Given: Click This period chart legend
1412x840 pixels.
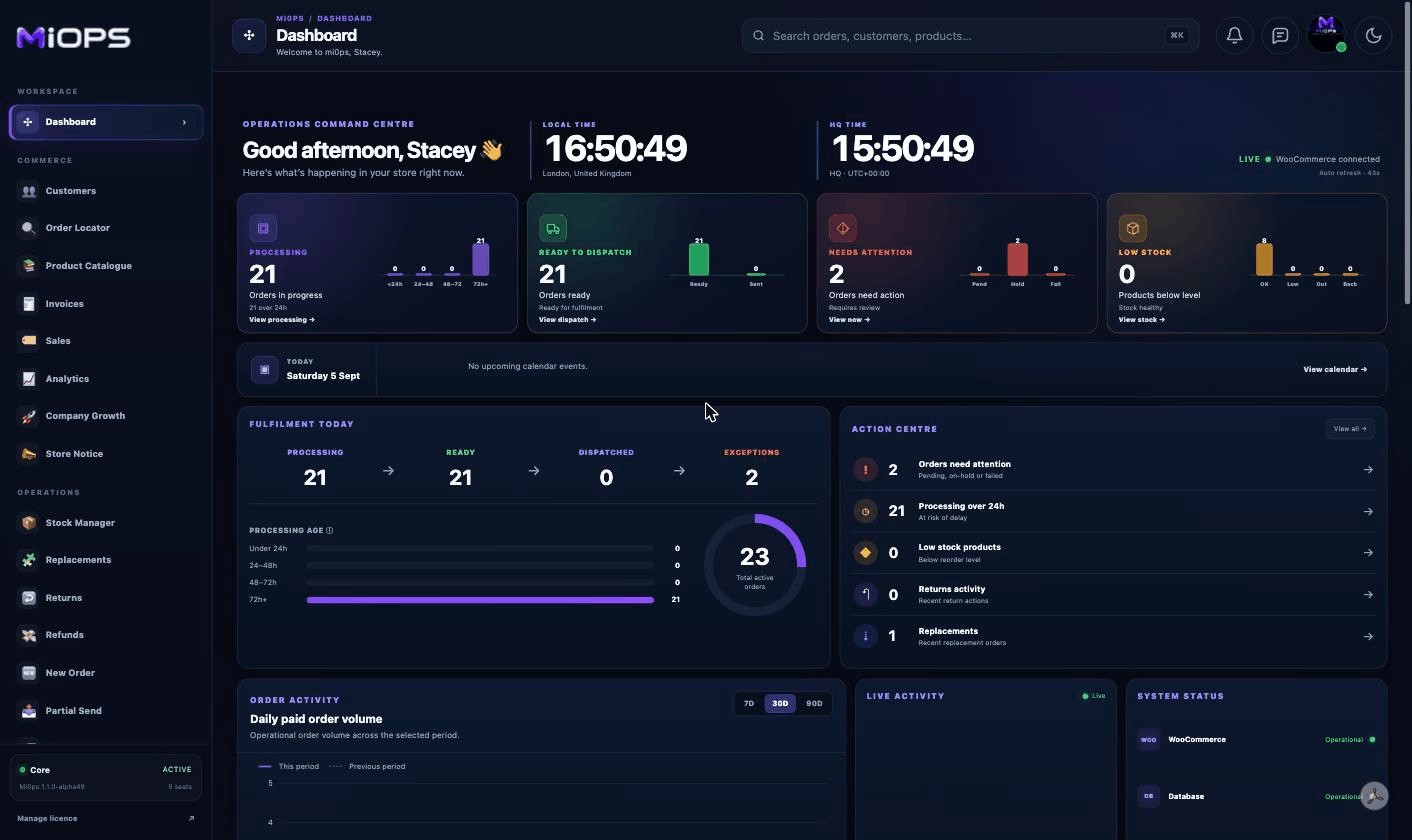Looking at the screenshot, I should (x=289, y=767).
